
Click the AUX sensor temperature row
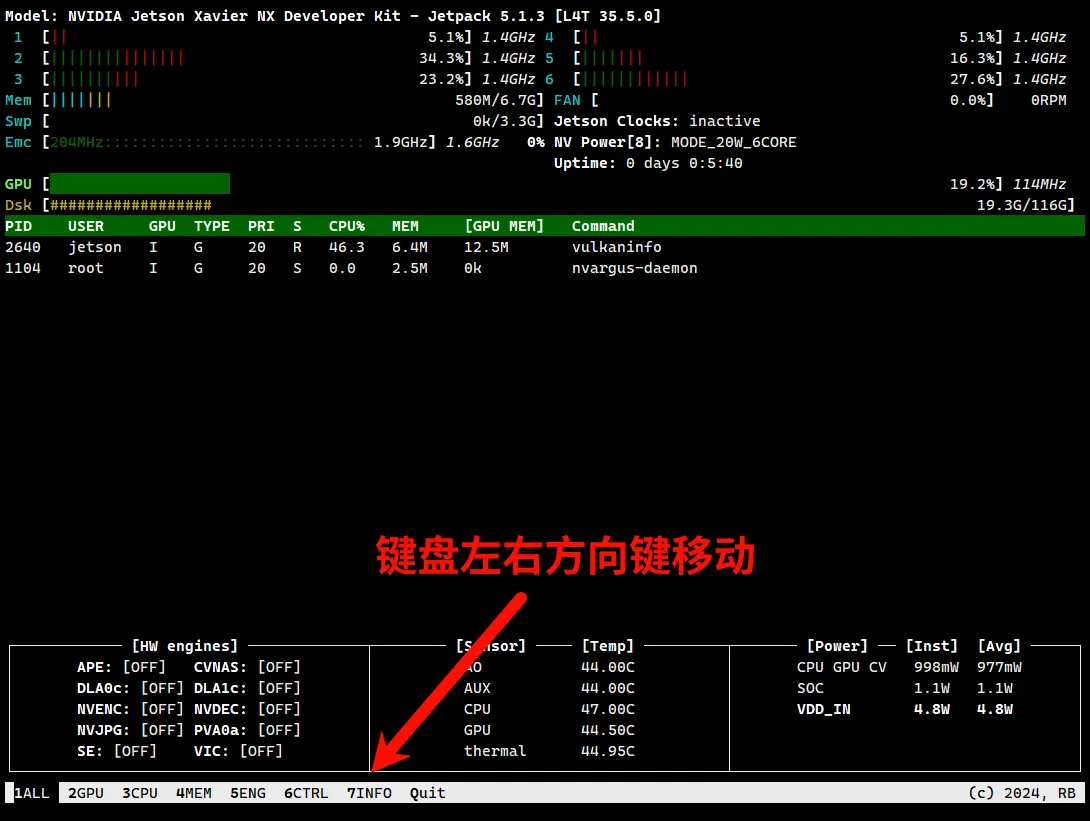point(549,688)
